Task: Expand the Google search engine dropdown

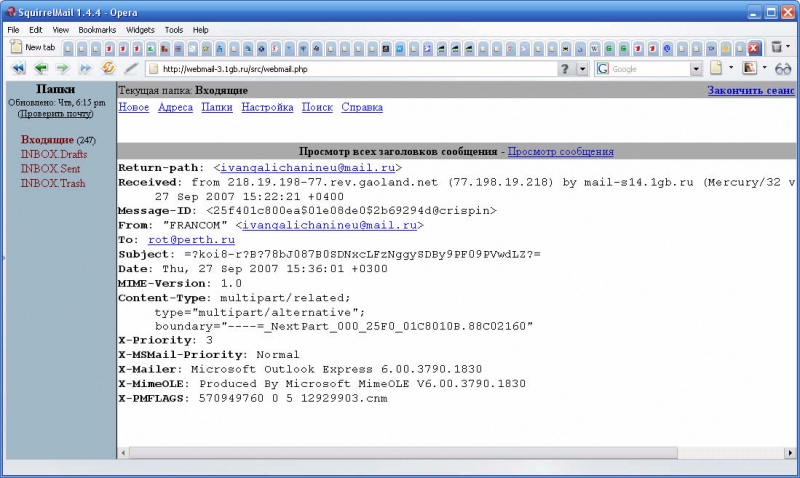Action: point(697,69)
